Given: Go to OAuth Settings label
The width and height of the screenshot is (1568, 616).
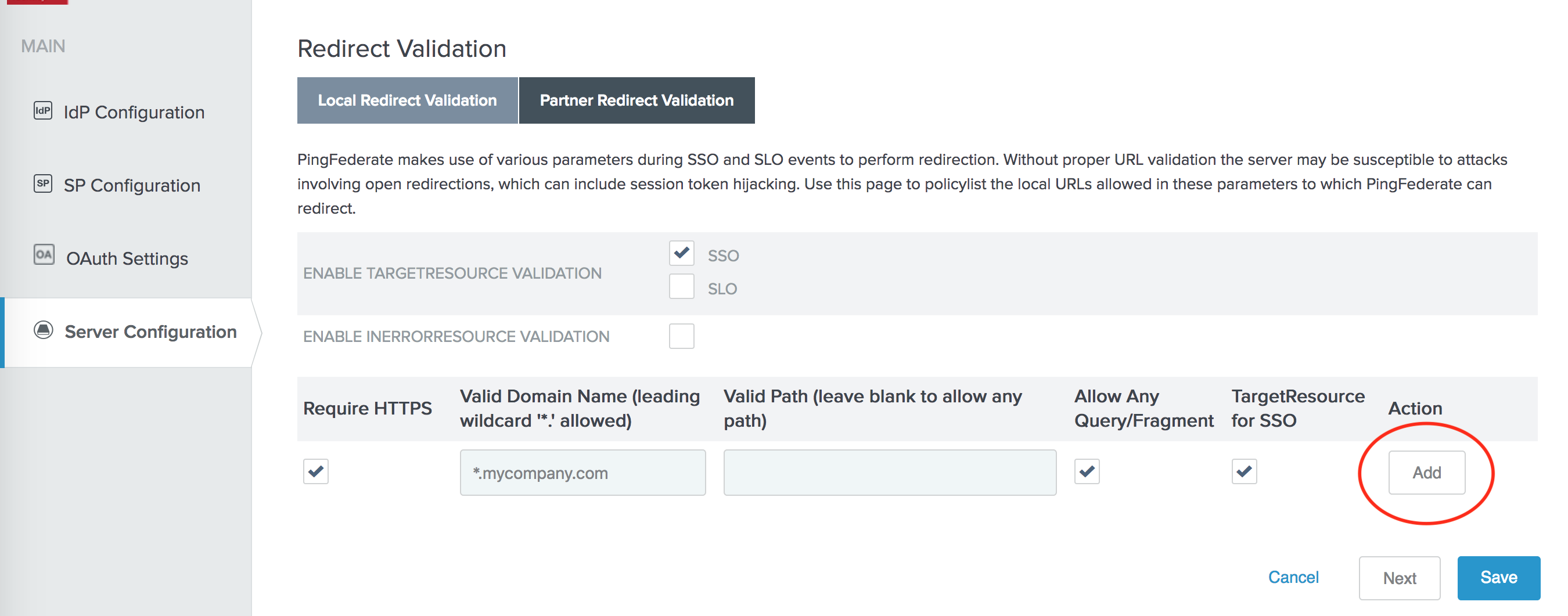Looking at the screenshot, I should click(127, 259).
